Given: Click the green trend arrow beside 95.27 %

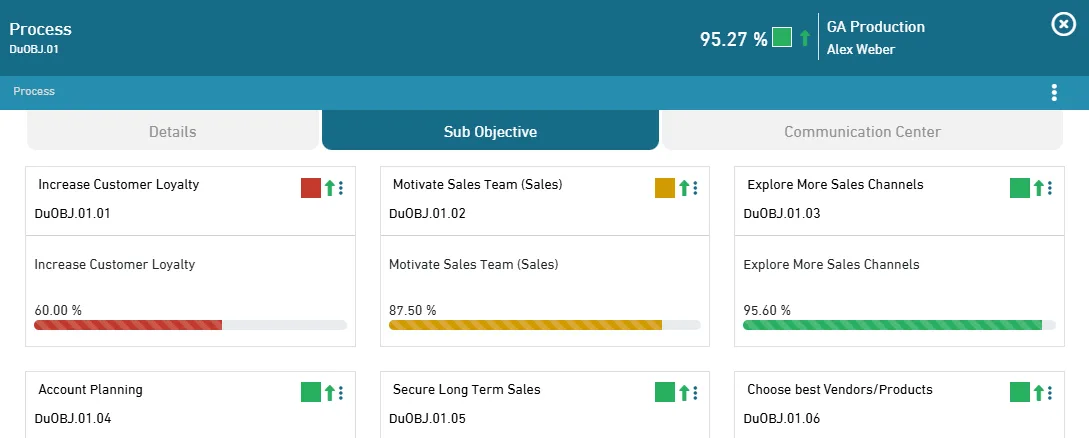Looking at the screenshot, I should coord(804,39).
